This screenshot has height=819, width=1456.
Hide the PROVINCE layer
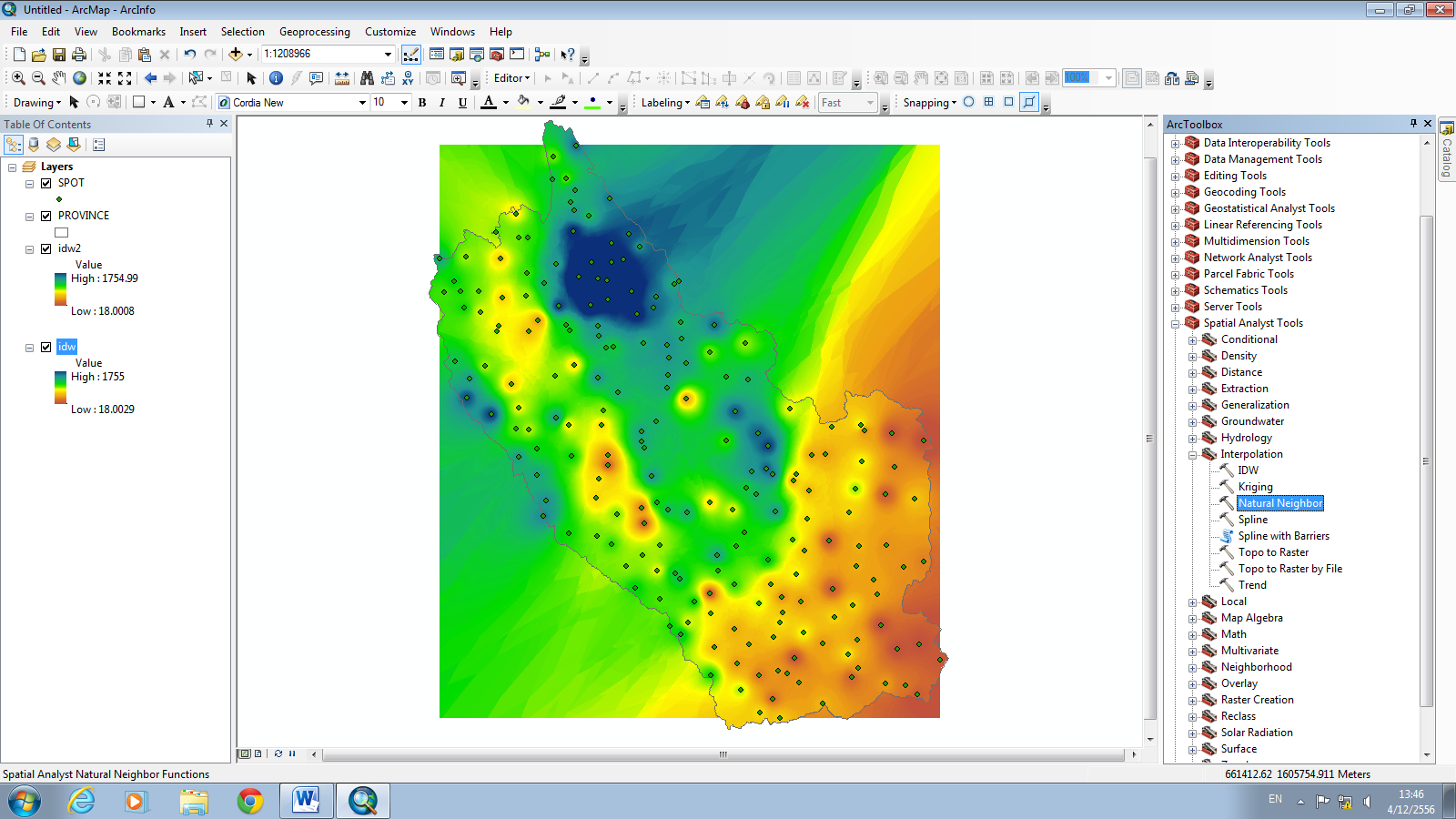45,216
